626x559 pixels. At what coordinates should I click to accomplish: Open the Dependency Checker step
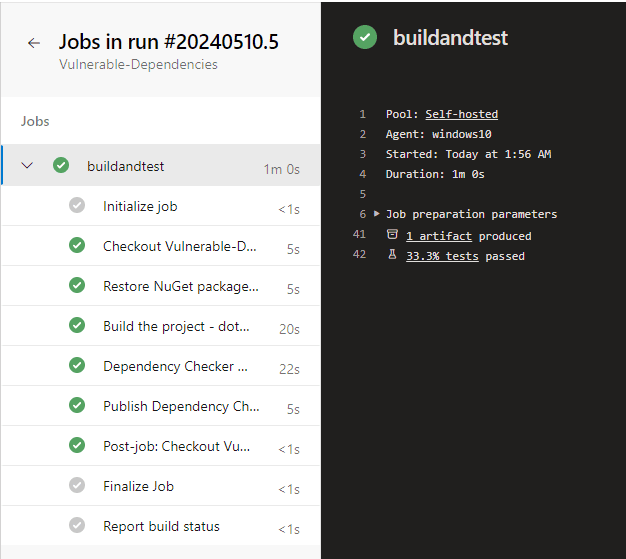click(161, 366)
